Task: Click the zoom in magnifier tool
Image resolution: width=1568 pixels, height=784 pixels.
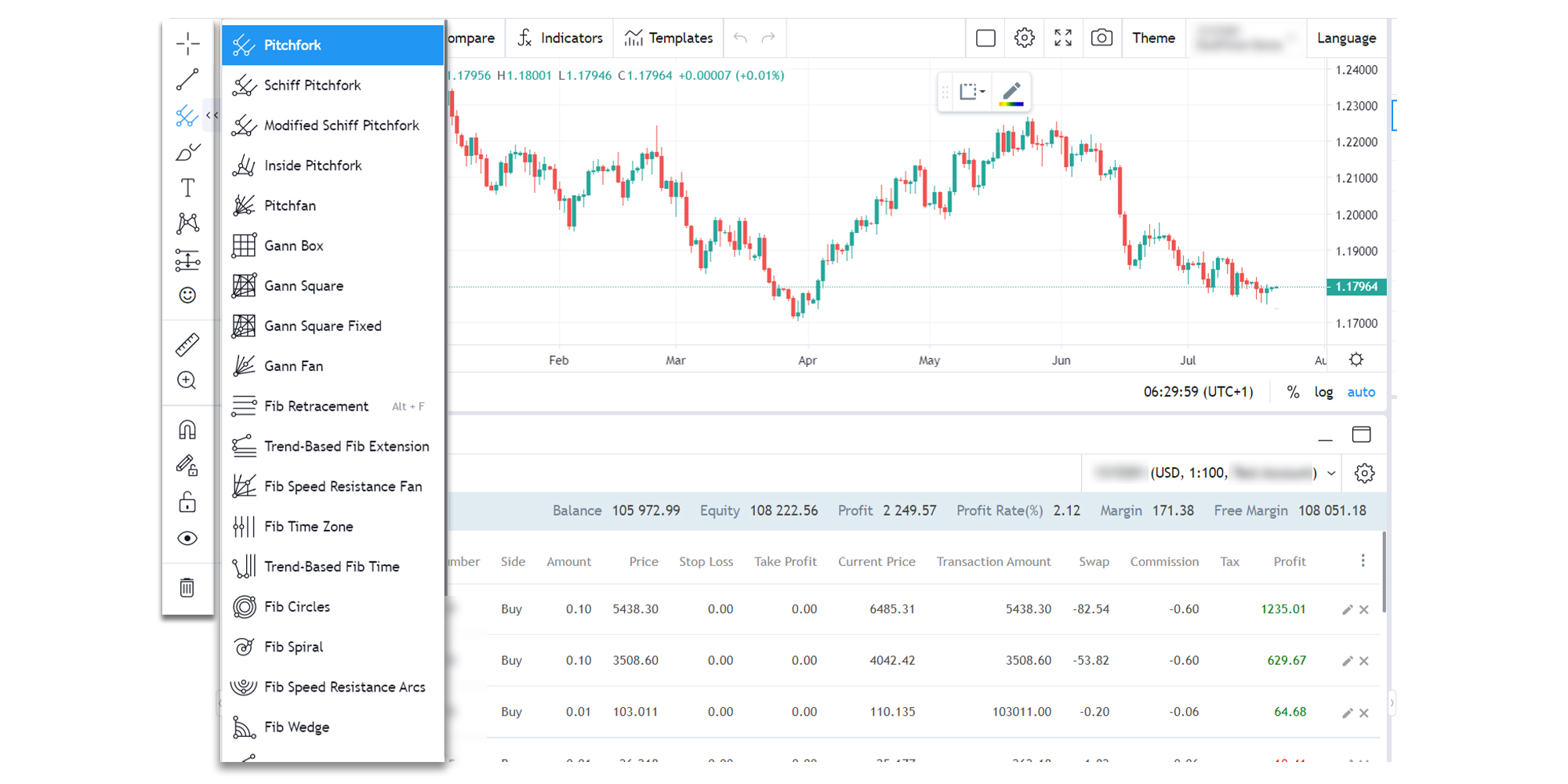Action: [x=187, y=381]
